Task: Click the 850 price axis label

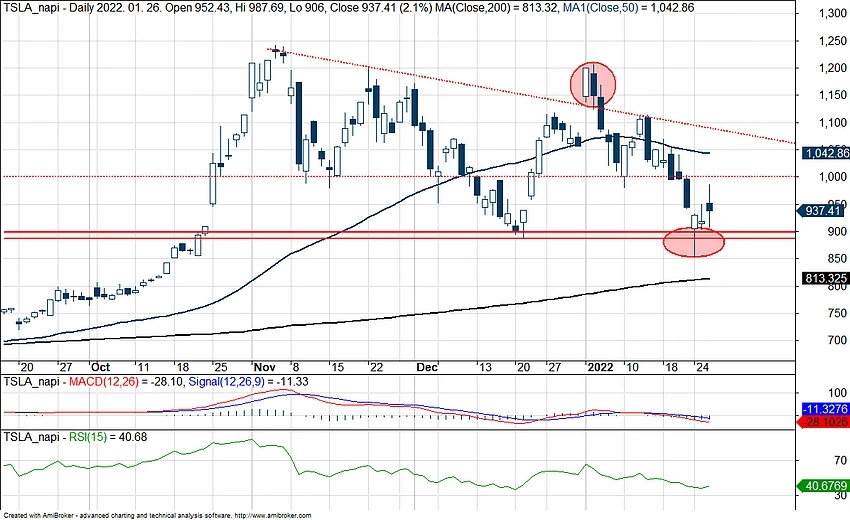Action: click(x=836, y=259)
